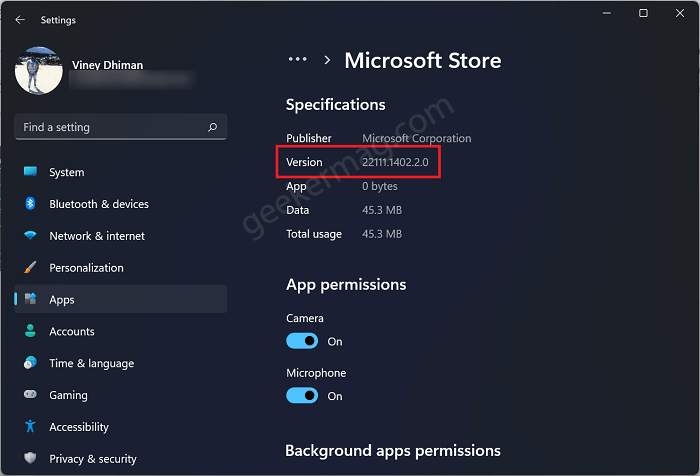Screen dimensions: 700x476
Task: Click the Time & language globe icon
Action: click(30, 363)
